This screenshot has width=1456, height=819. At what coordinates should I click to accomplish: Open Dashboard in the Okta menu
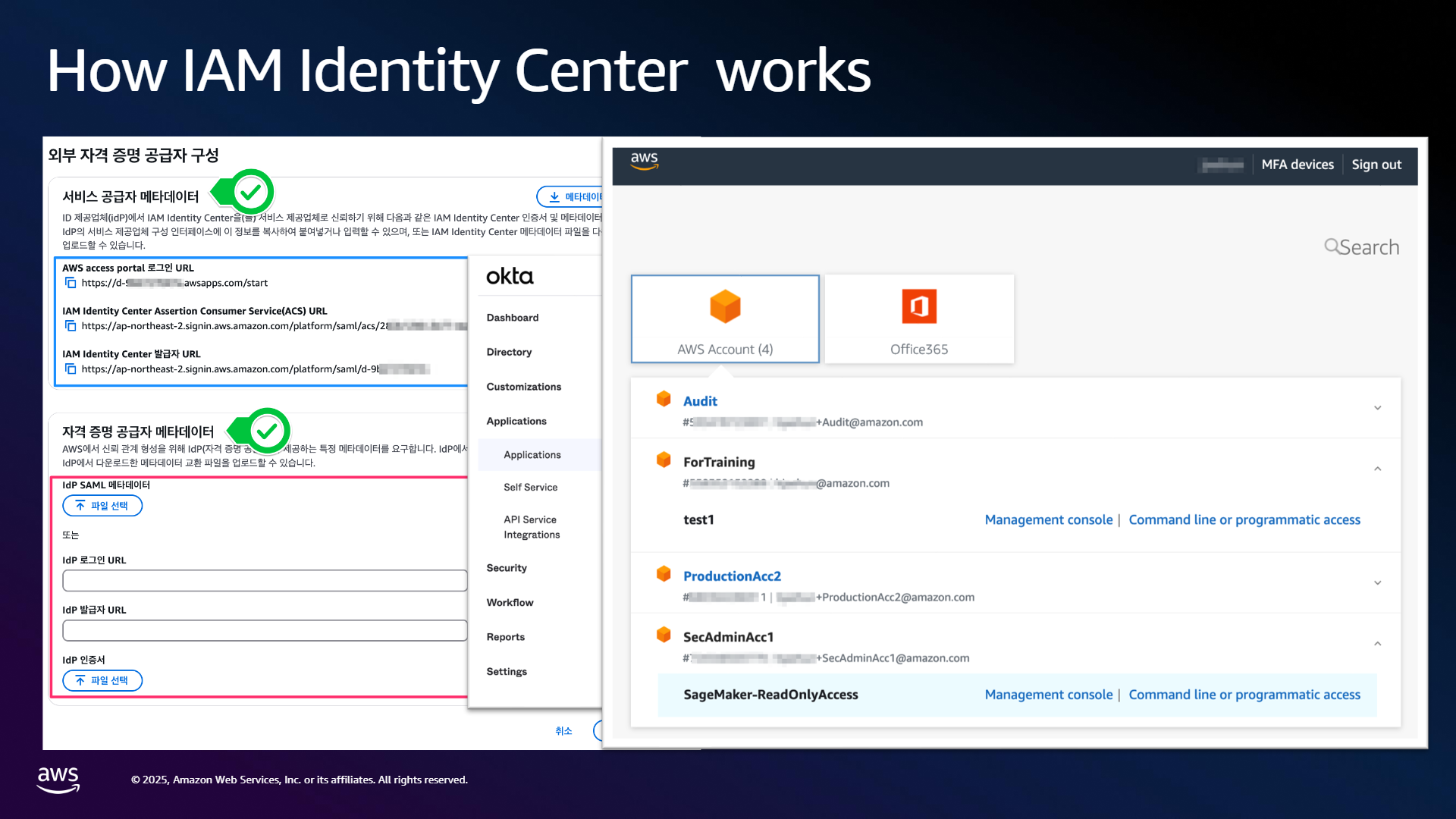pyautogui.click(x=513, y=318)
